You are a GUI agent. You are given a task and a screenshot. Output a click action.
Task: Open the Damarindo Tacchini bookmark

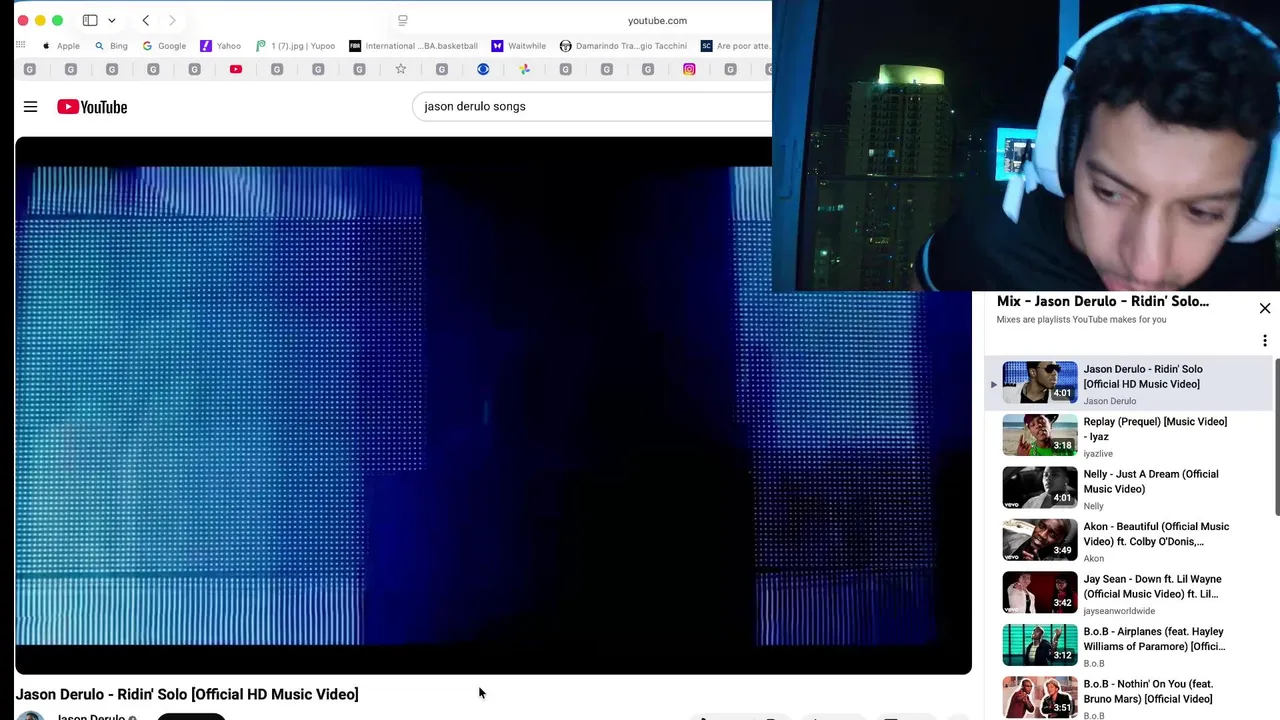[x=623, y=46]
